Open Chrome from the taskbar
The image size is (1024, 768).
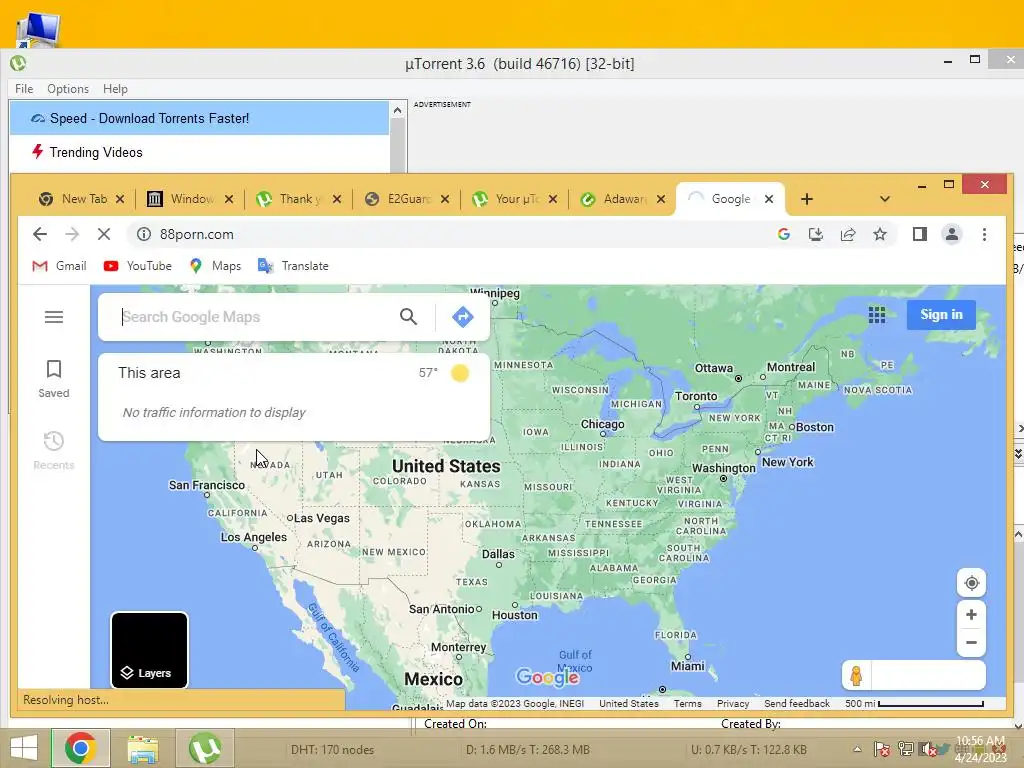pyautogui.click(x=80, y=748)
